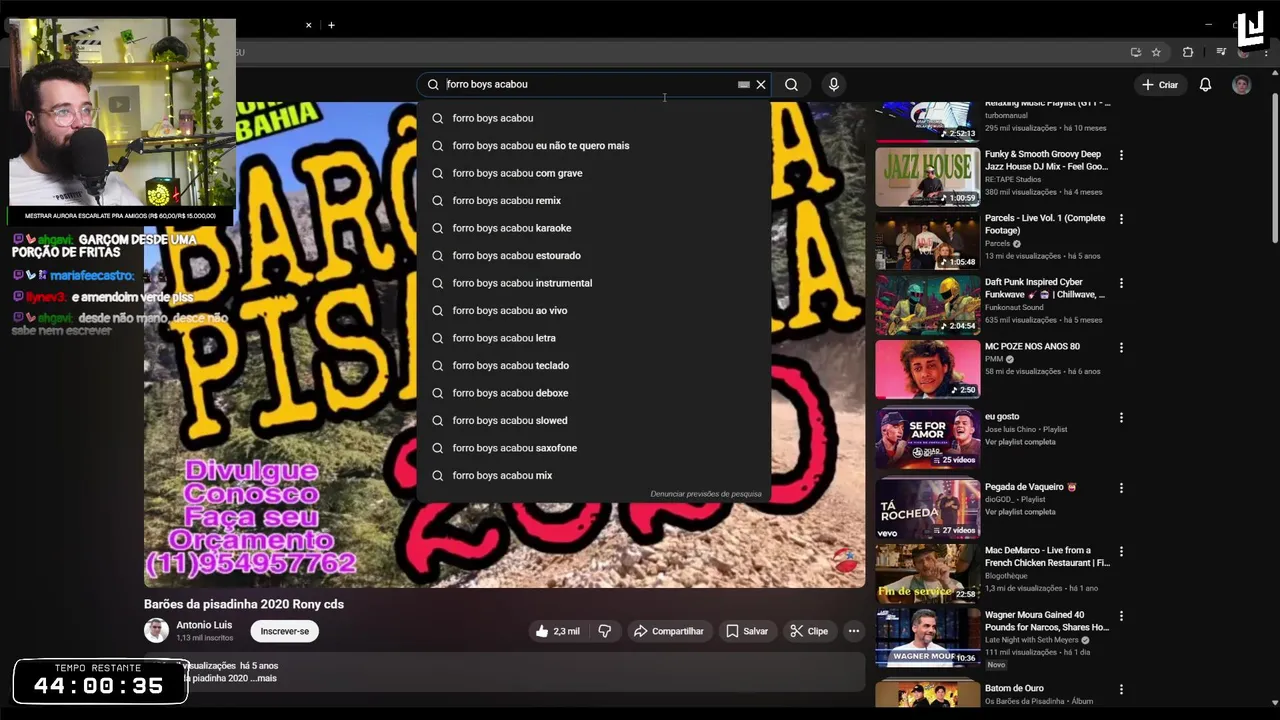This screenshot has width=1280, height=720.
Task: Open options menu for Parcels Live Vol. 1
Action: pos(1121,219)
